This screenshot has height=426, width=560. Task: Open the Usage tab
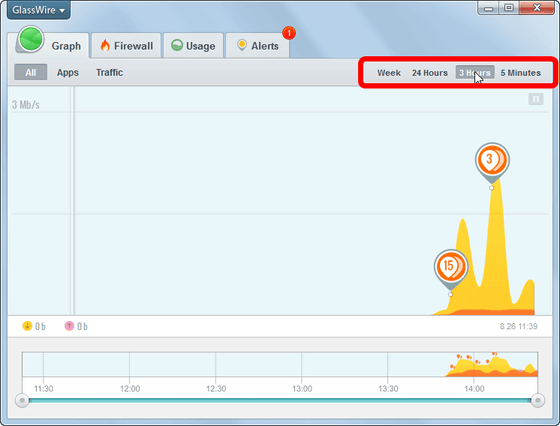(193, 45)
